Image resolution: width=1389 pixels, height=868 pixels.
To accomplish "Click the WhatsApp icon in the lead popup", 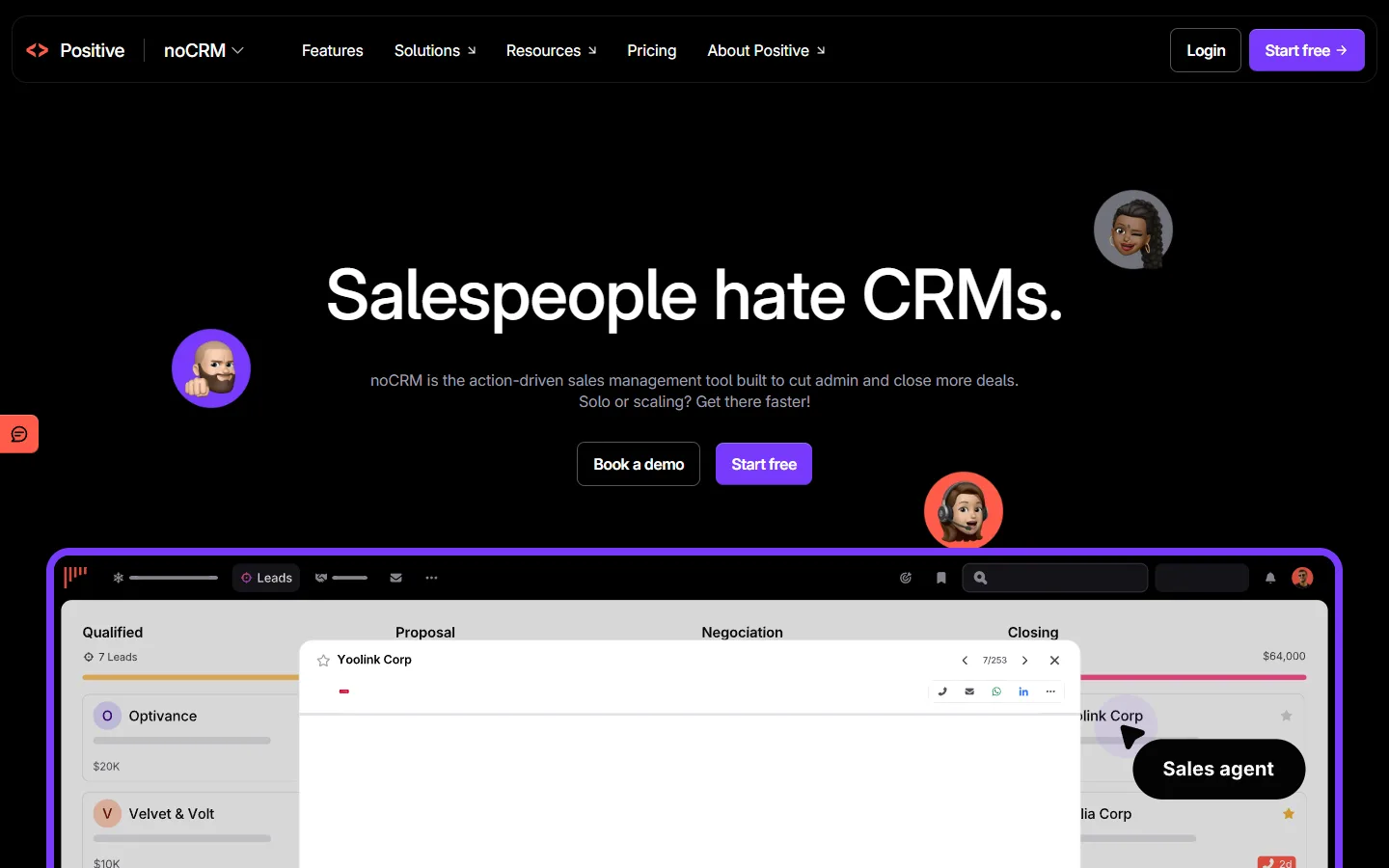I will click(996, 692).
